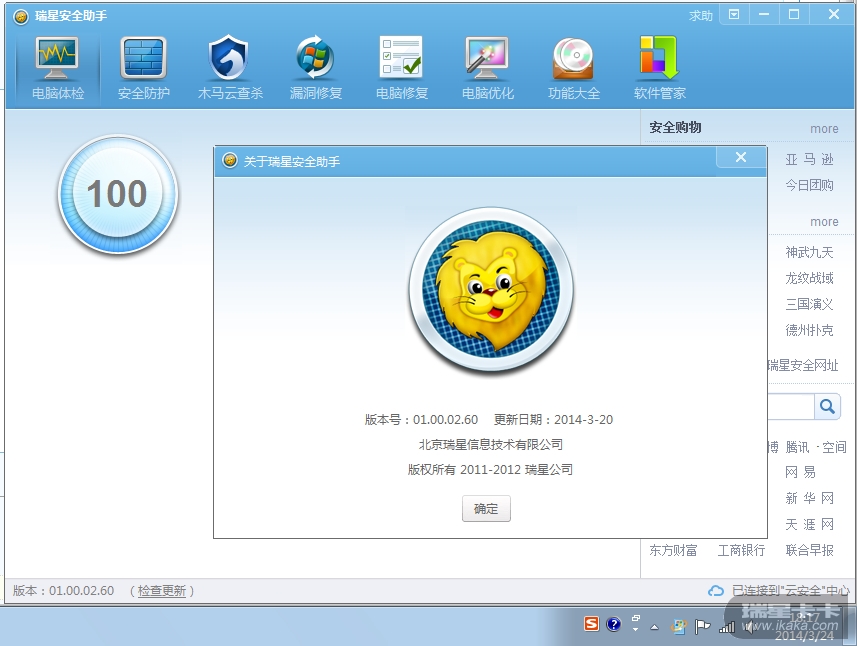Maximize the 瑞星安全助手 window
857x646 pixels.
pyautogui.click(x=794, y=15)
